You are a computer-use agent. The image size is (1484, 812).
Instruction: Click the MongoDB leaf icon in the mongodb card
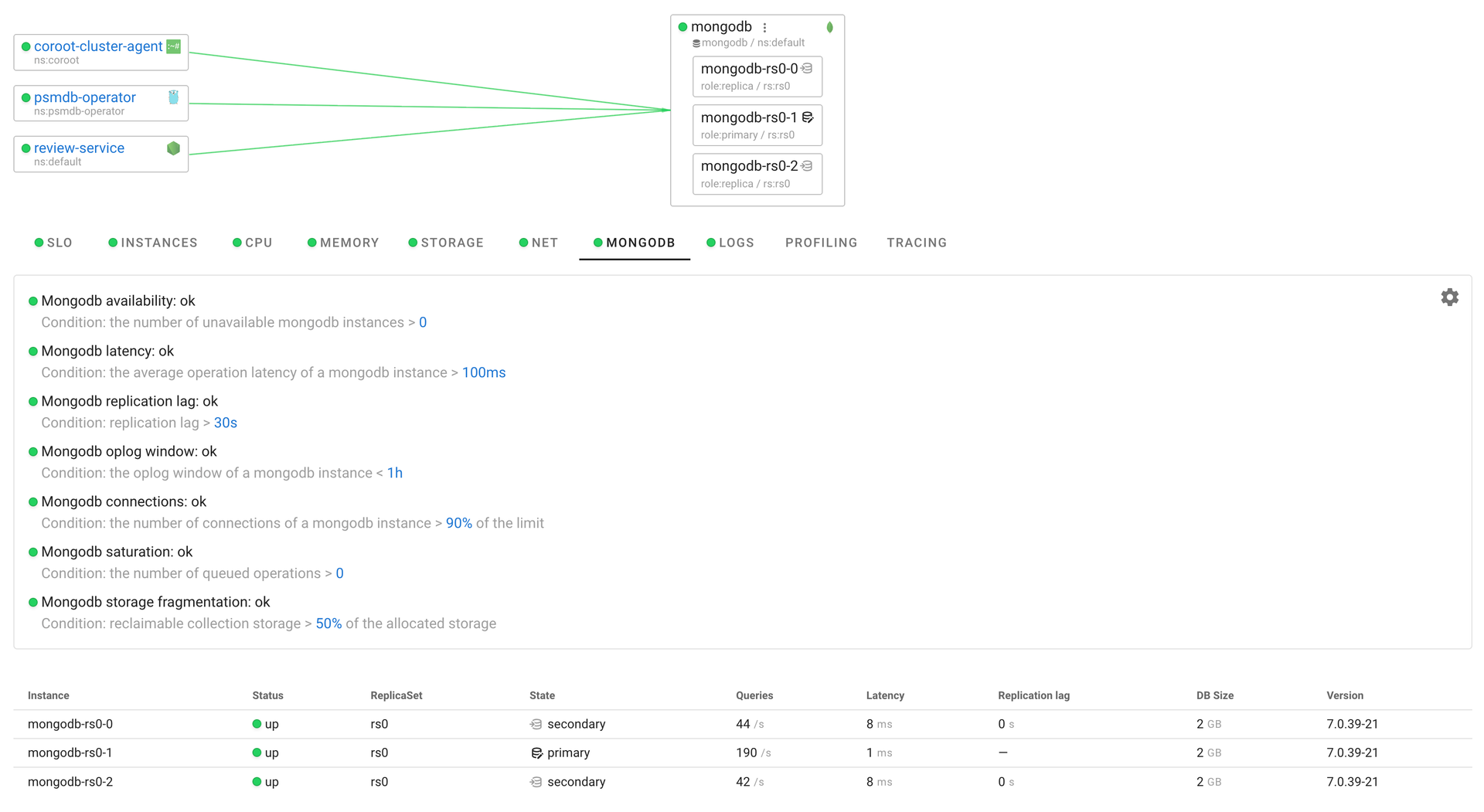click(x=829, y=27)
